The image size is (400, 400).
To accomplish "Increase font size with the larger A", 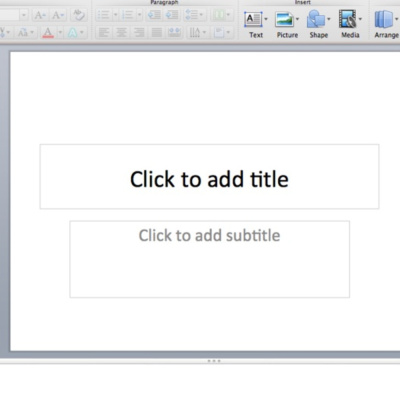I will [40, 15].
